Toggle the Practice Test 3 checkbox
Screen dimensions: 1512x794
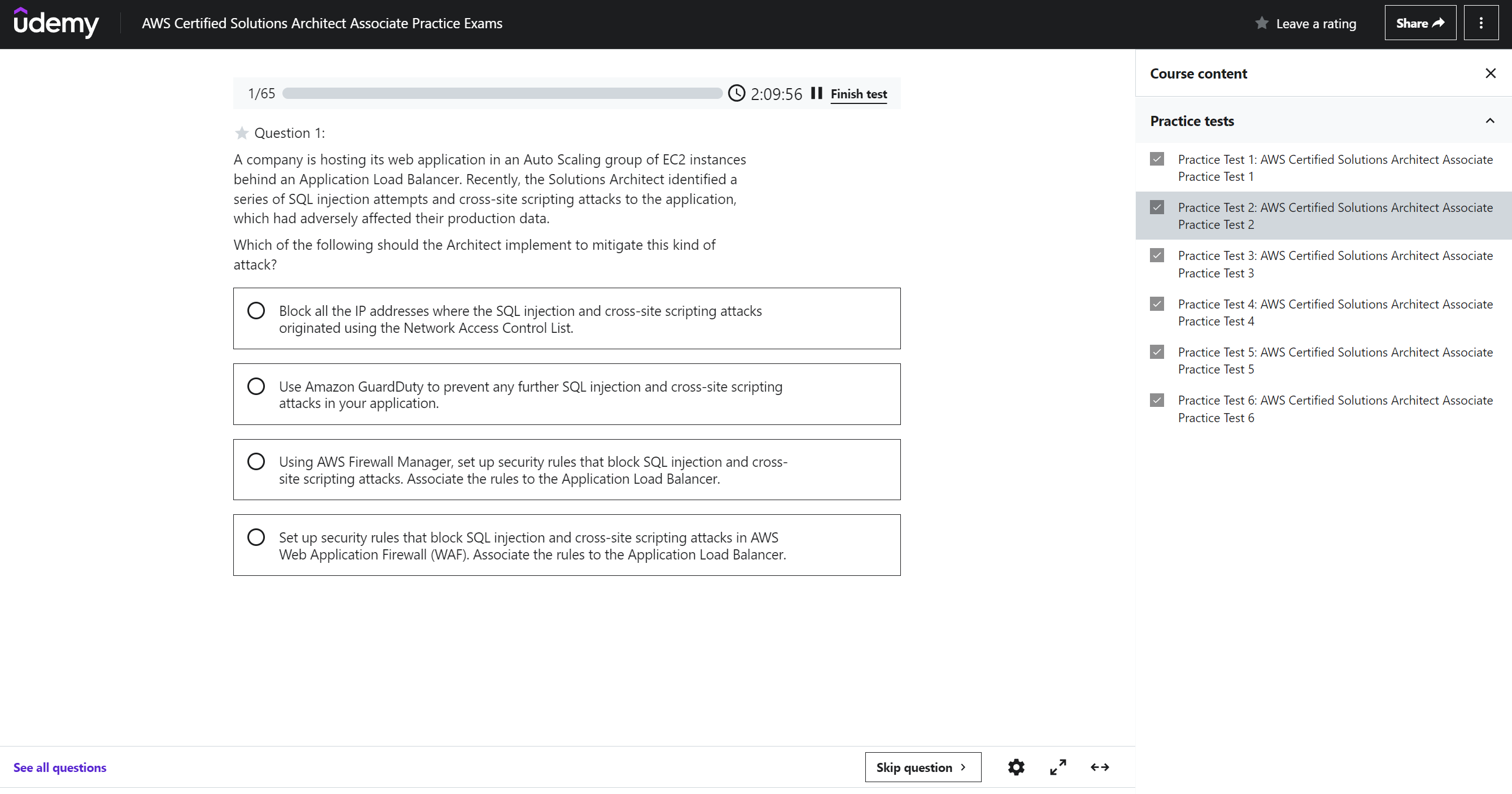point(1156,255)
